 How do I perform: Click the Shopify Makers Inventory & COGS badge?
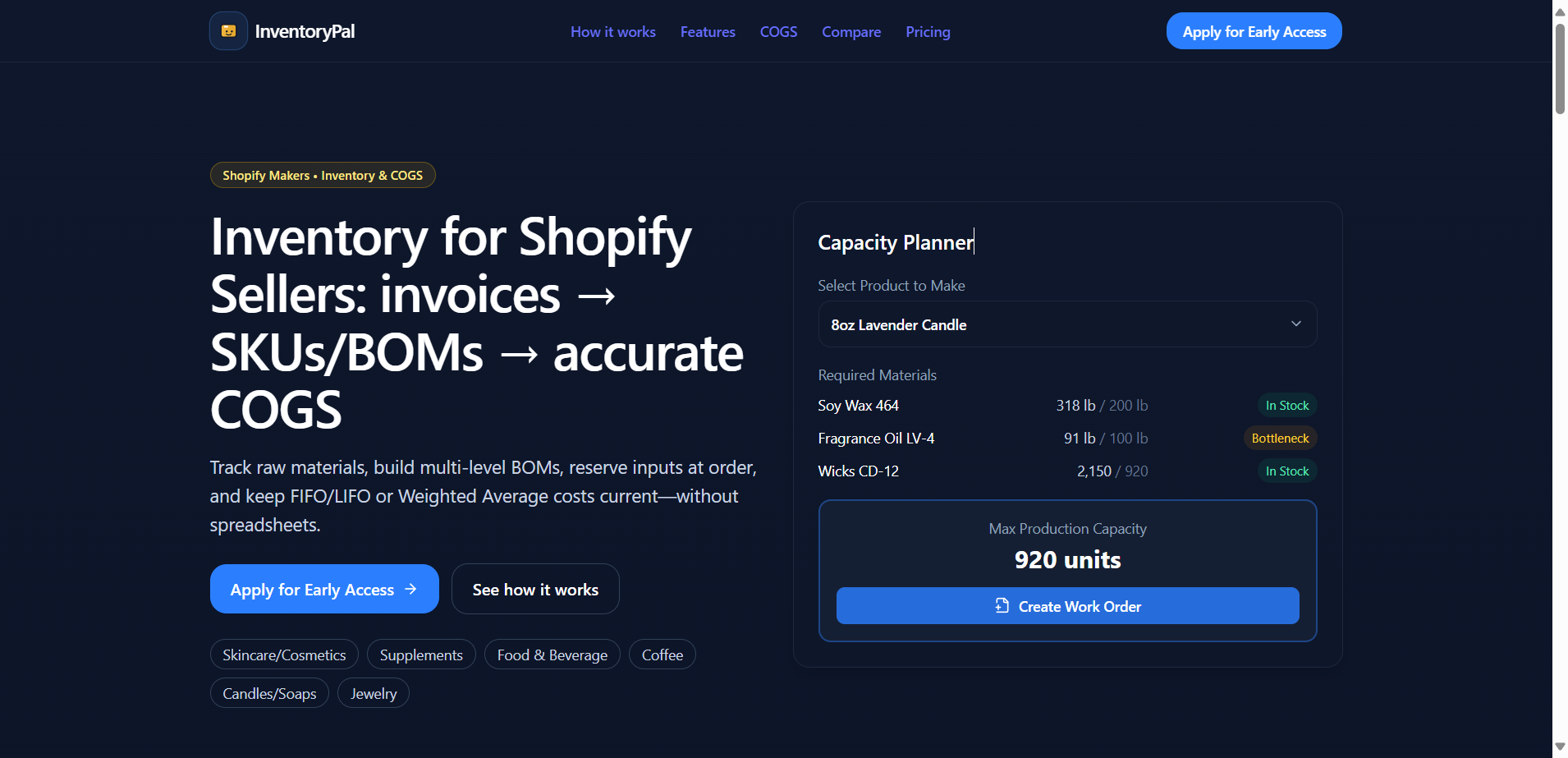coord(323,174)
